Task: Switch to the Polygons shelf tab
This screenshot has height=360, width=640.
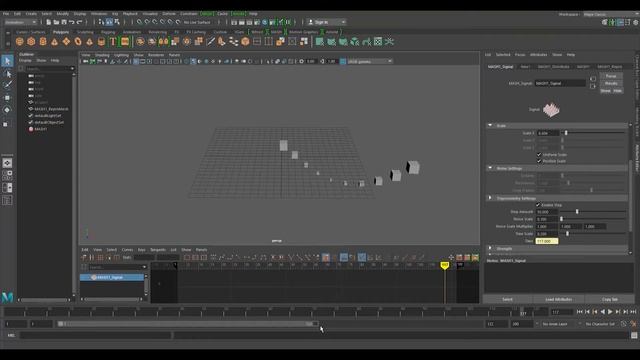Action: [x=61, y=32]
